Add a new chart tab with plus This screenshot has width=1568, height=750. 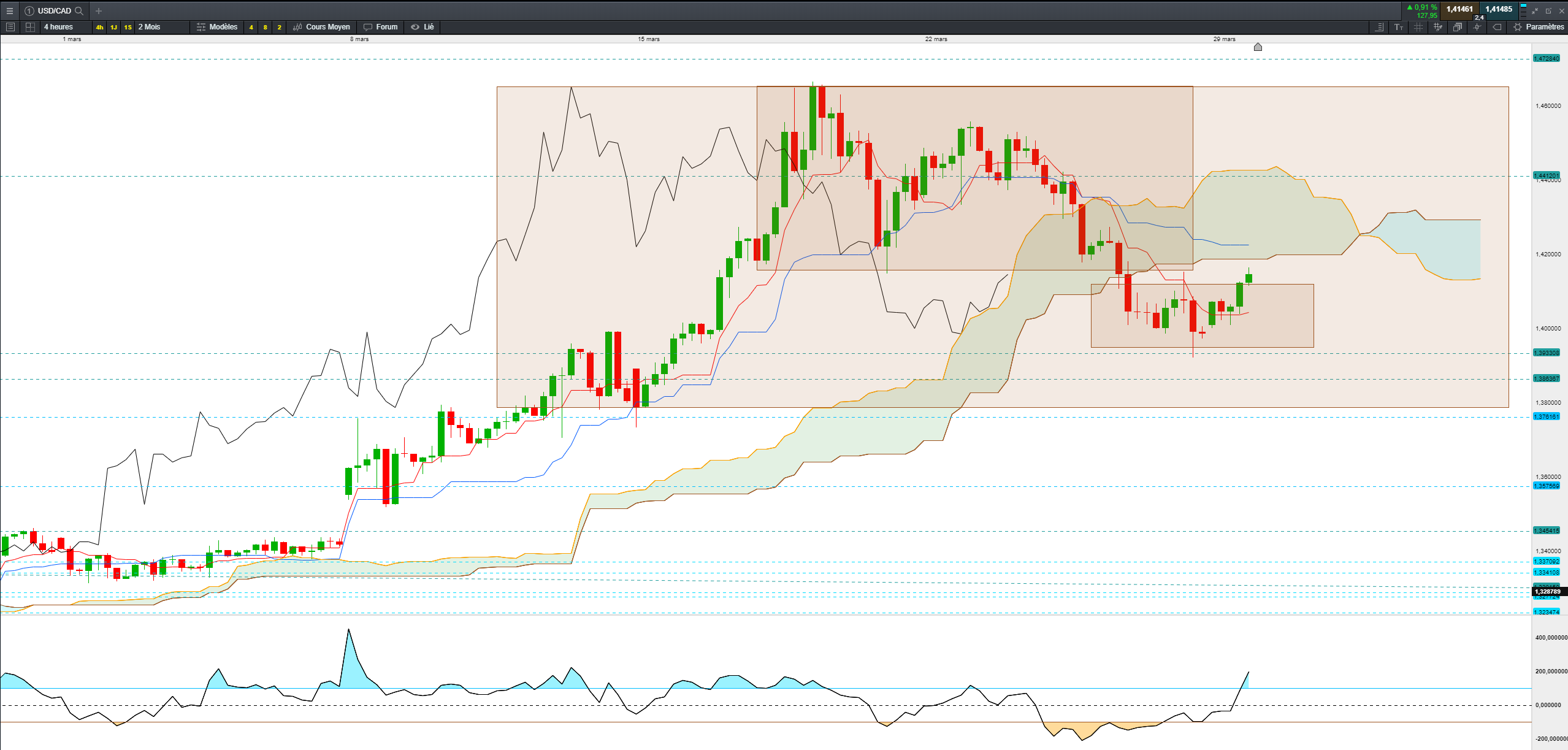point(99,10)
